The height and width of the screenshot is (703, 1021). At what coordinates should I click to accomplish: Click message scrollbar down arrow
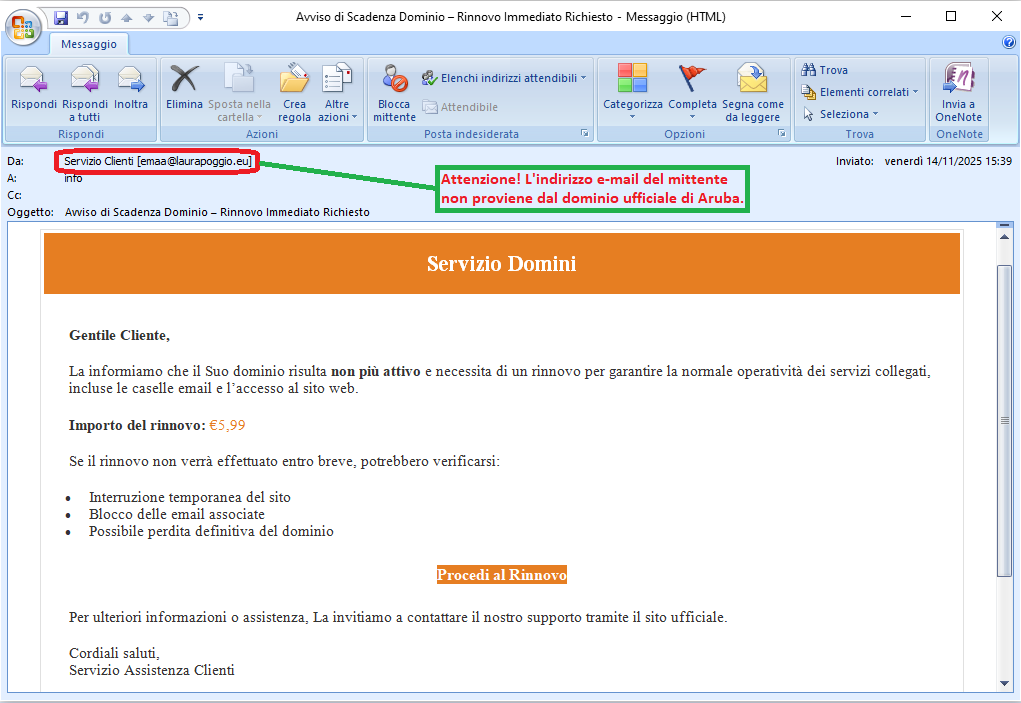(x=1005, y=683)
